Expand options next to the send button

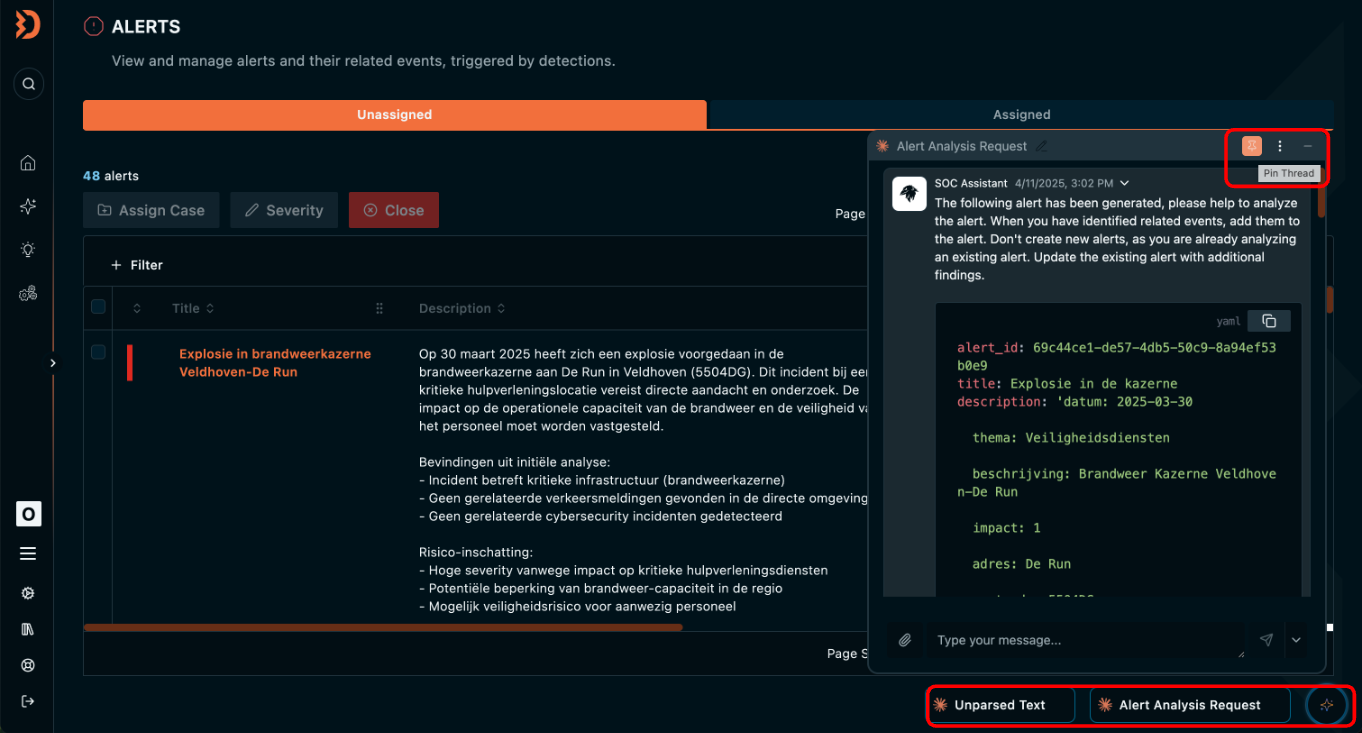coord(1297,640)
